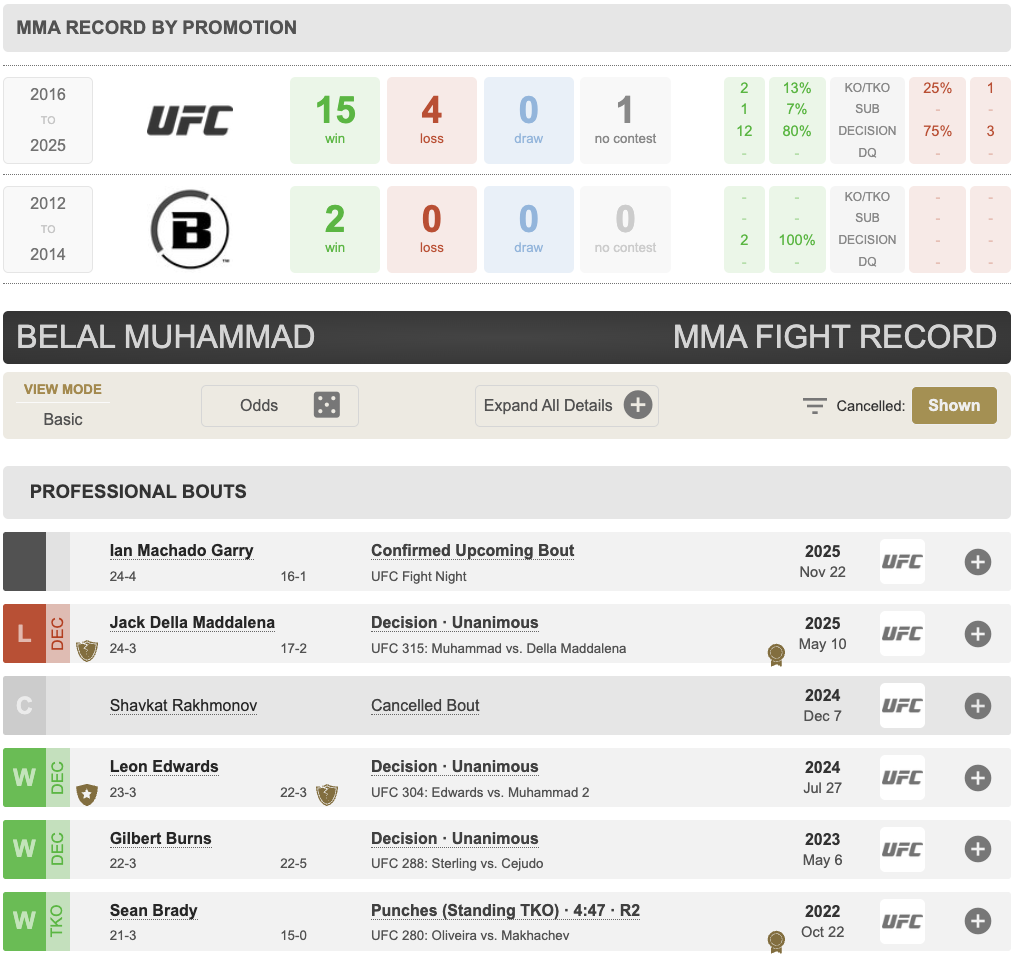The height and width of the screenshot is (960, 1018).
Task: Click the star shield icon beside Leon Edwards
Action: click(86, 794)
